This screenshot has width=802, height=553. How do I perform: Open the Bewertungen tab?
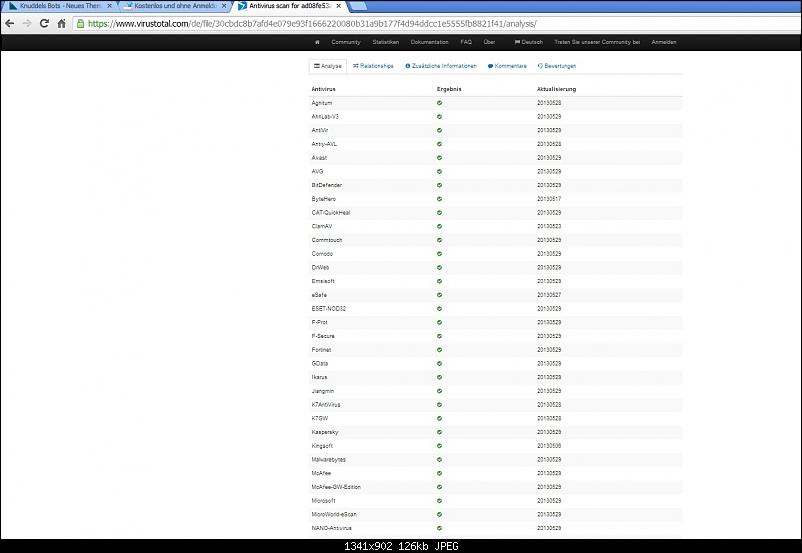tap(557, 66)
